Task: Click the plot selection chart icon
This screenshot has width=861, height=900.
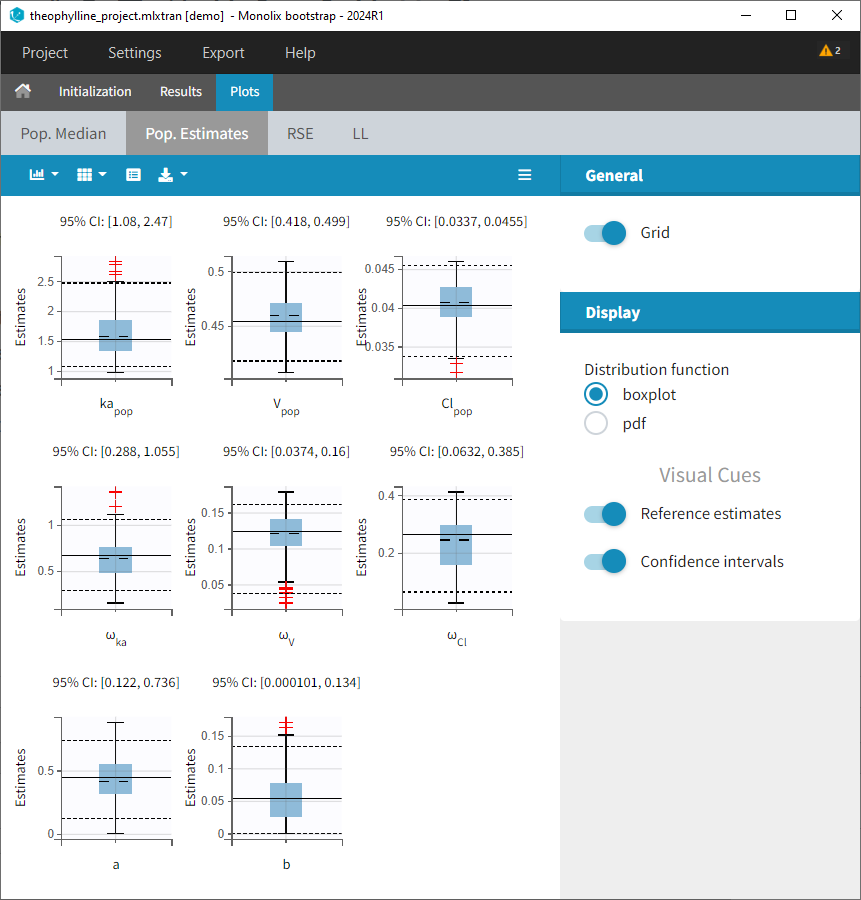Action: point(37,174)
